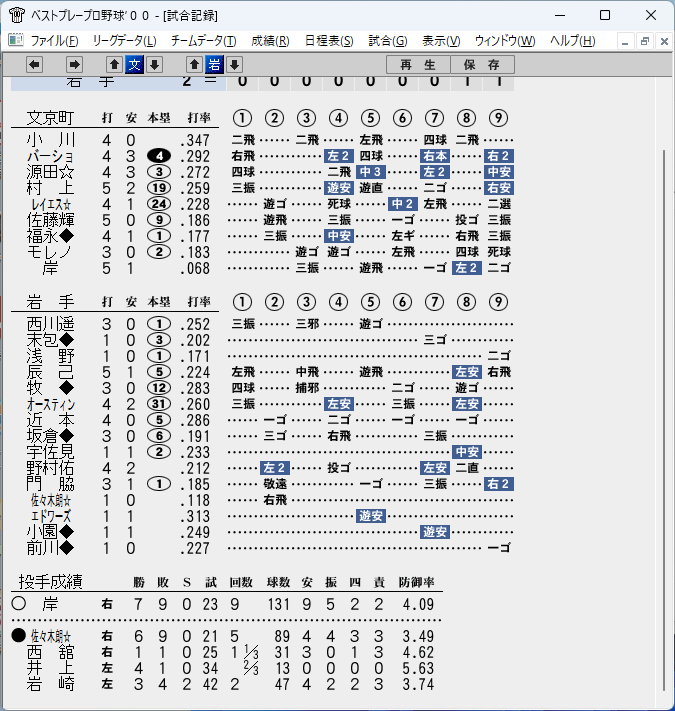
Task: Restore the inner document window
Action: [645, 41]
